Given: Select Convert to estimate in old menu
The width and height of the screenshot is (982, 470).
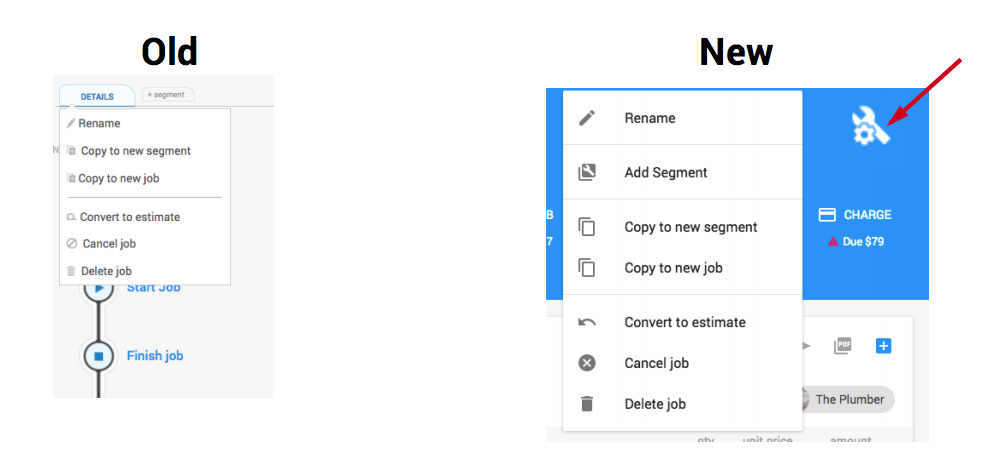Looking at the screenshot, I should click(x=130, y=217).
